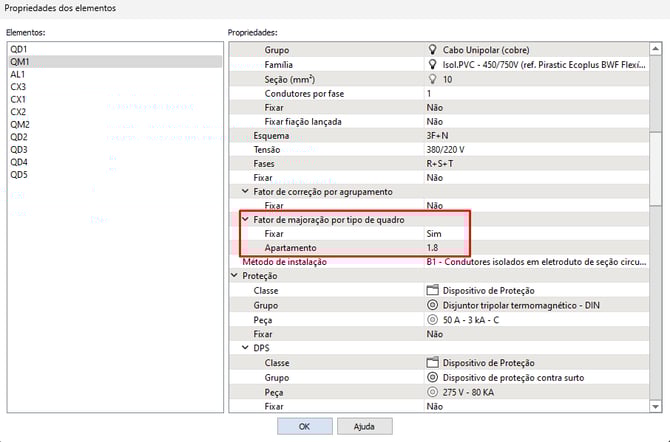Select element CX3 in the list
Viewport: 670px width, 442px height.
coord(18,87)
